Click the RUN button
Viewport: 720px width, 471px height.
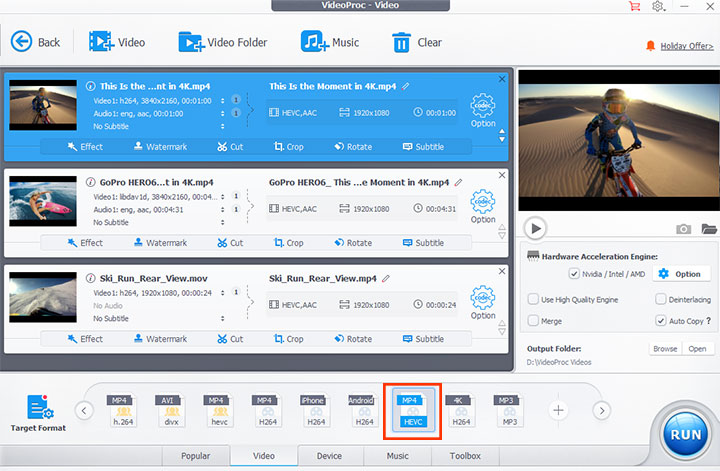(x=686, y=435)
